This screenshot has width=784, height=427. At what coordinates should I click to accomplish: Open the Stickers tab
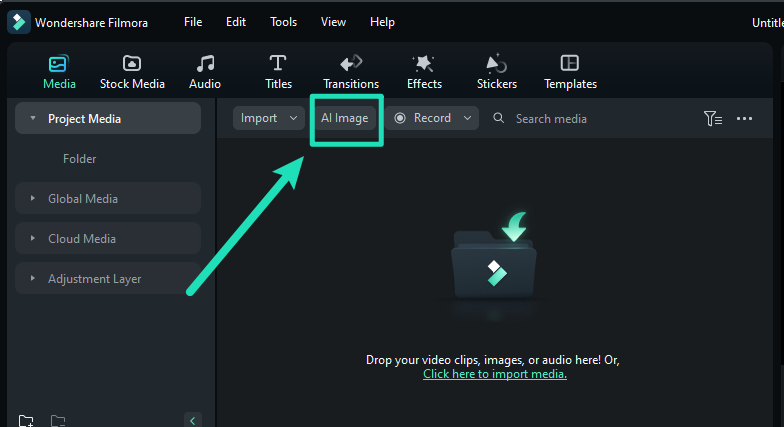[496, 72]
